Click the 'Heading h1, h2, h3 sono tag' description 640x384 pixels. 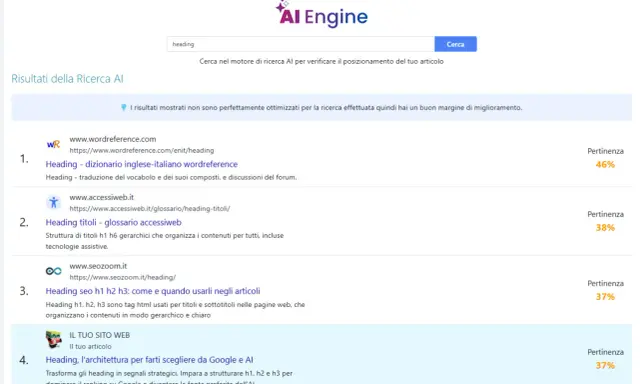175,310
